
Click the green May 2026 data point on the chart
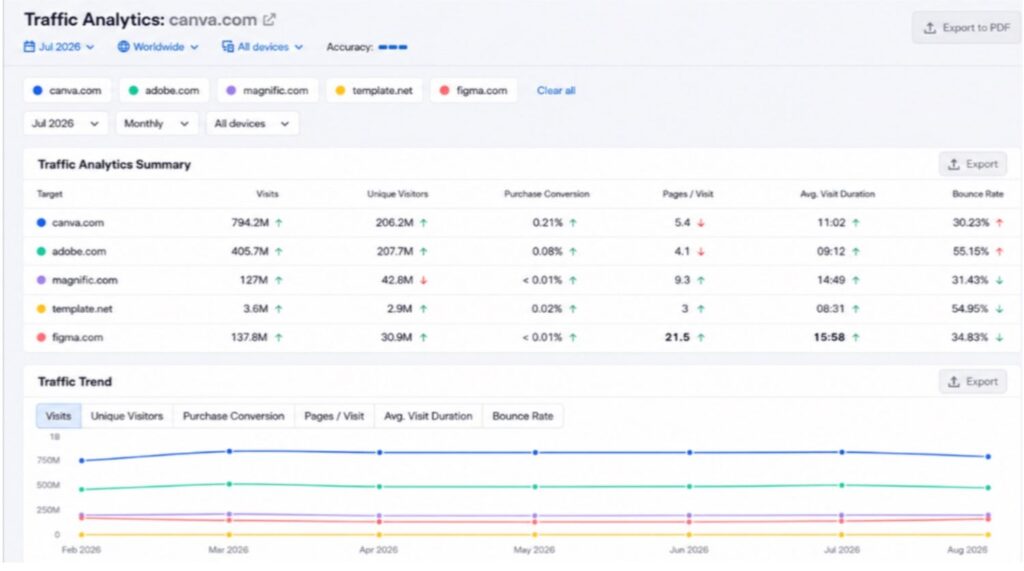click(535, 487)
